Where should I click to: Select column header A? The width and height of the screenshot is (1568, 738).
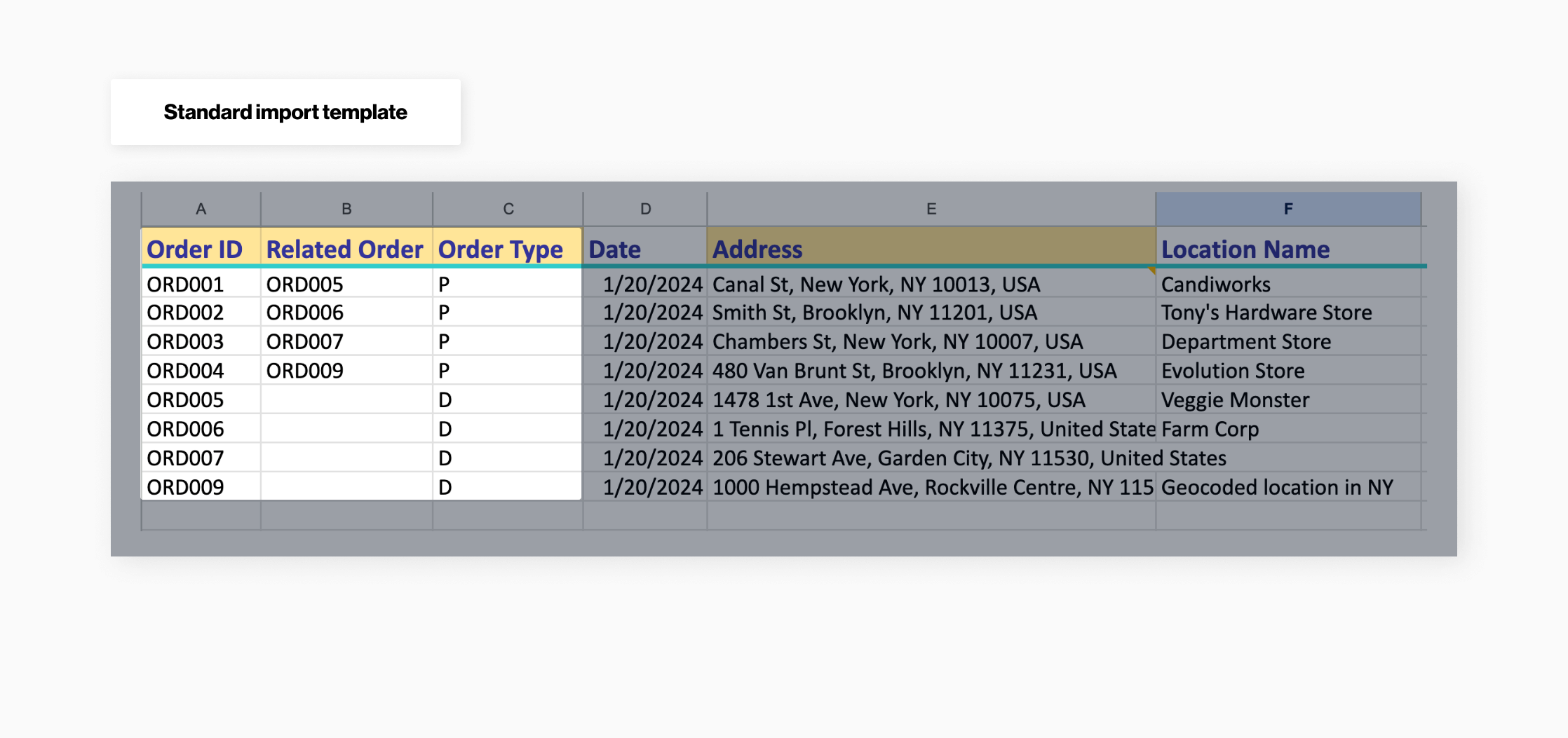200,208
